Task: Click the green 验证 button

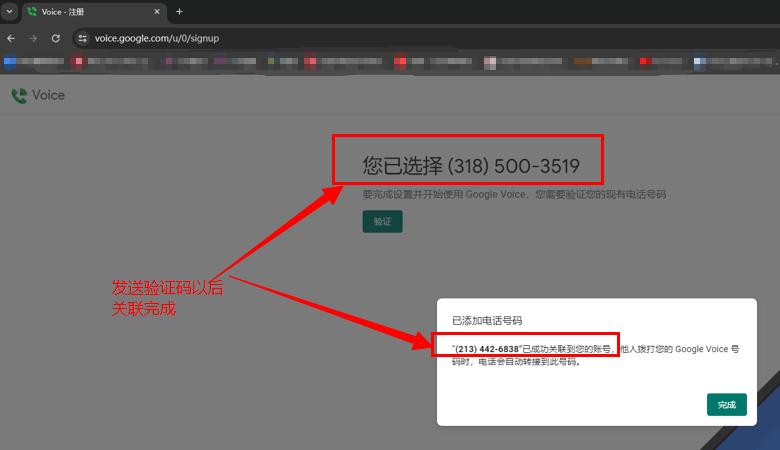Action: [382, 221]
